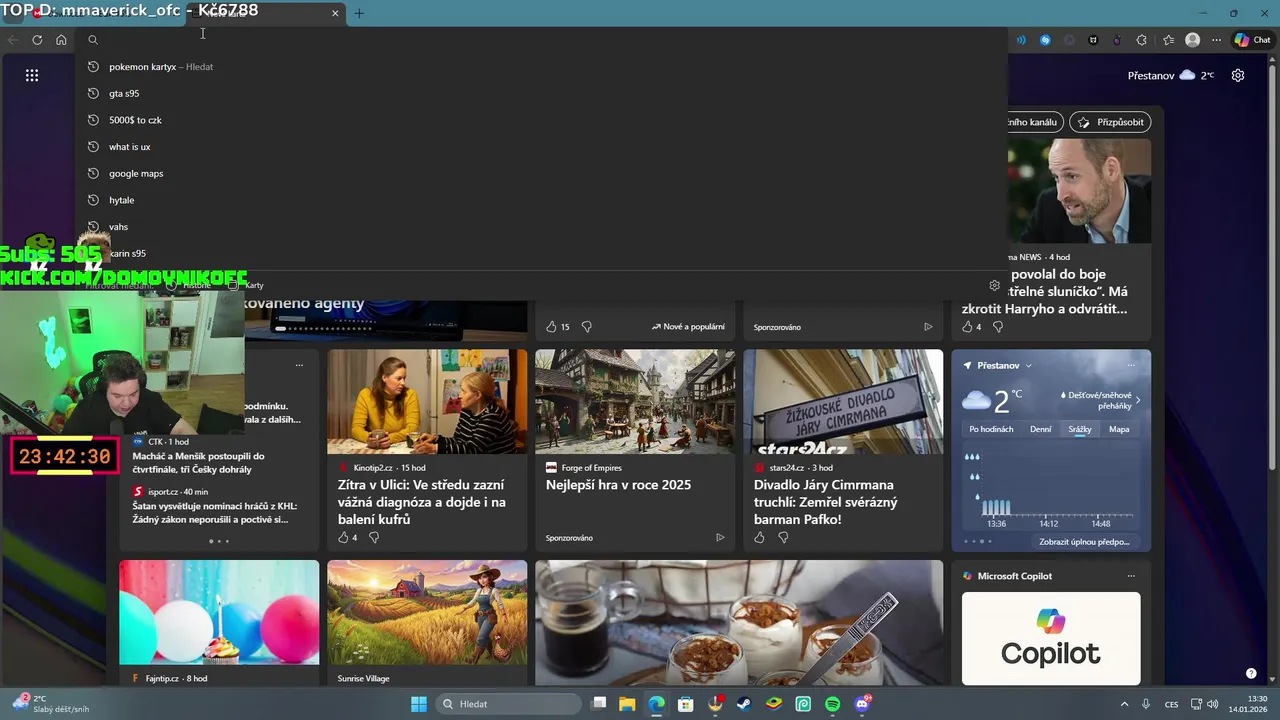Expand Přestanov location dropdown in weather card
This screenshot has width=1280, height=720.
tap(1028, 366)
